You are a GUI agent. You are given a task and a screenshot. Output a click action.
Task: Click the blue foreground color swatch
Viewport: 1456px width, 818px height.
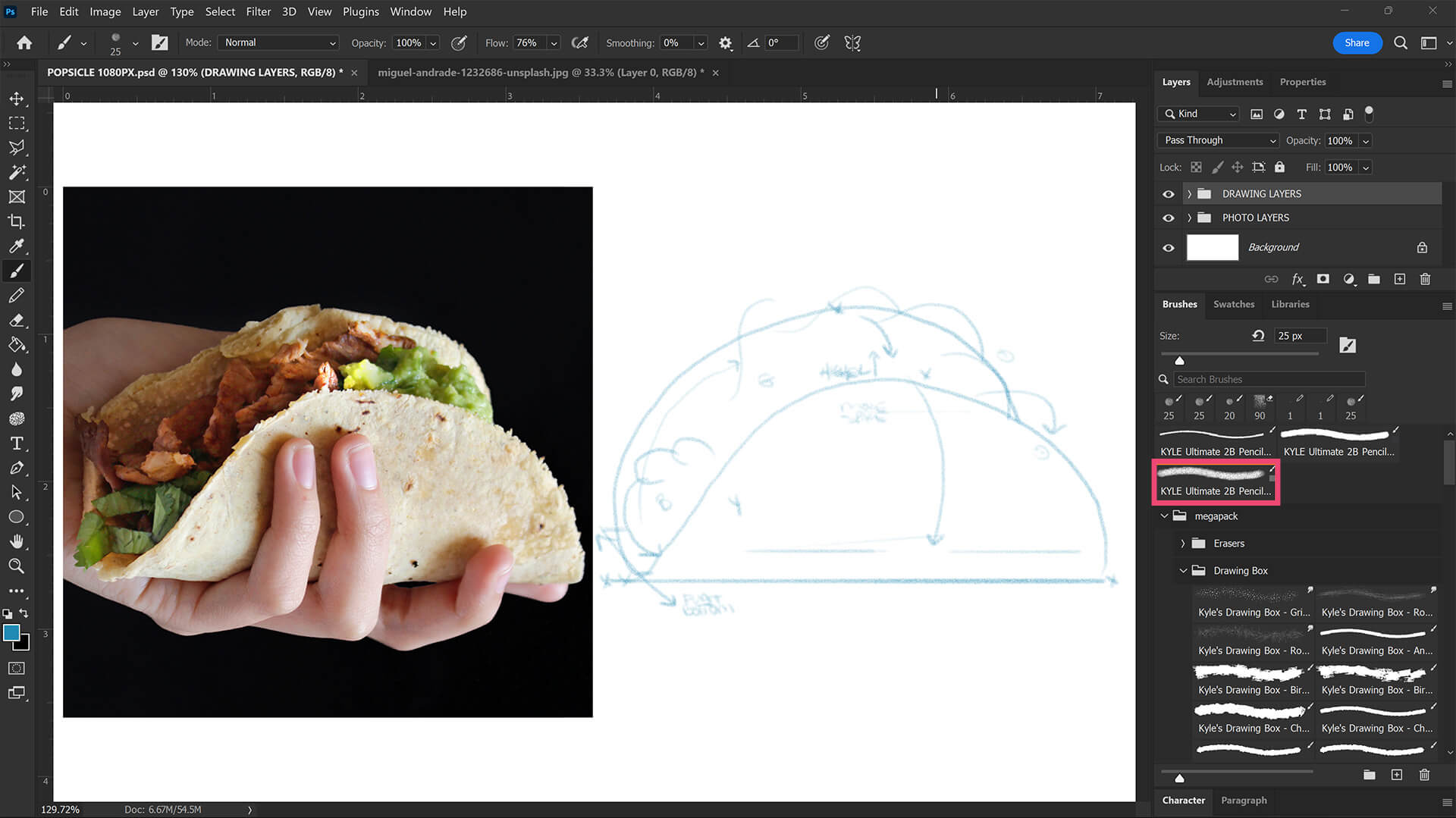point(11,633)
